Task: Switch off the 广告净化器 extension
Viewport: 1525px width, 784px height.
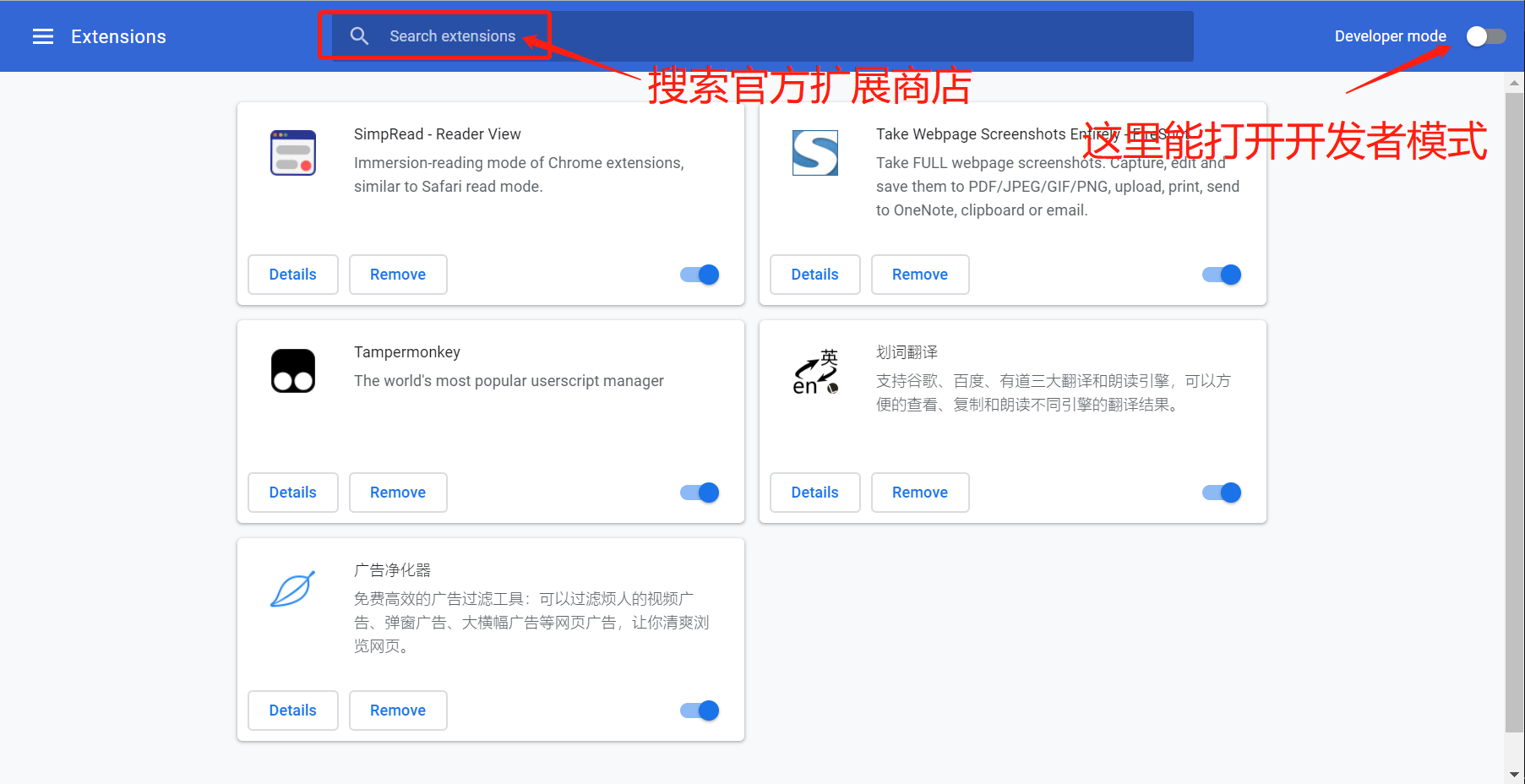Action: click(700, 710)
